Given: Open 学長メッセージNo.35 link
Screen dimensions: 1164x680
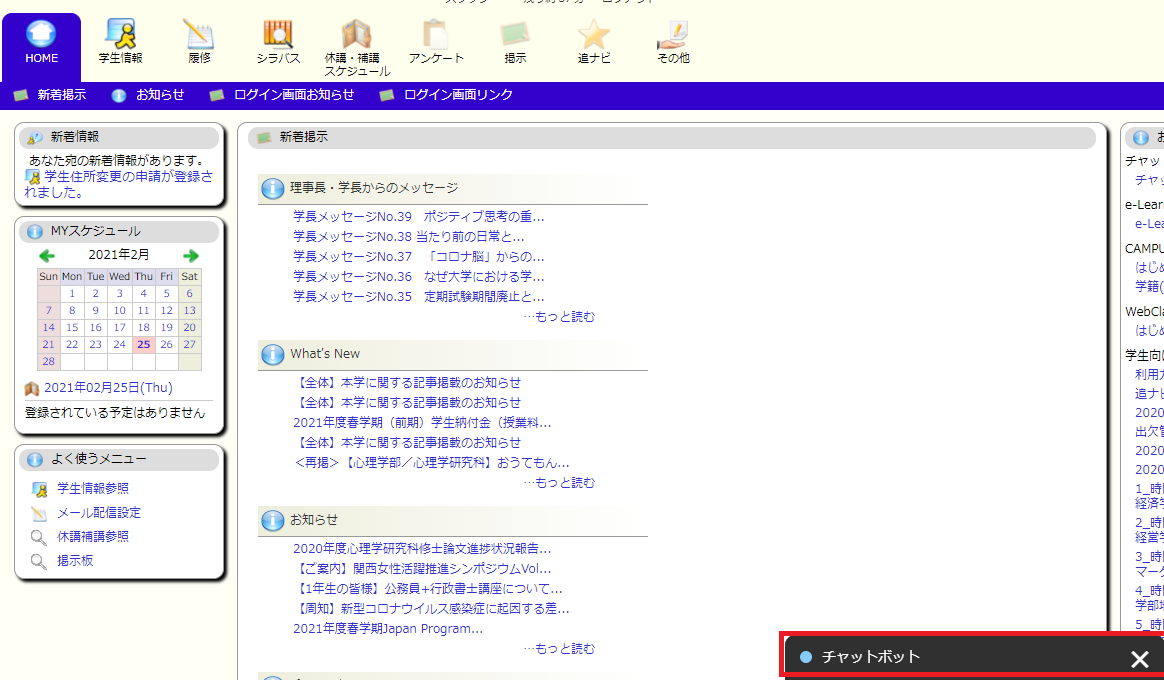Looking at the screenshot, I should (419, 297).
